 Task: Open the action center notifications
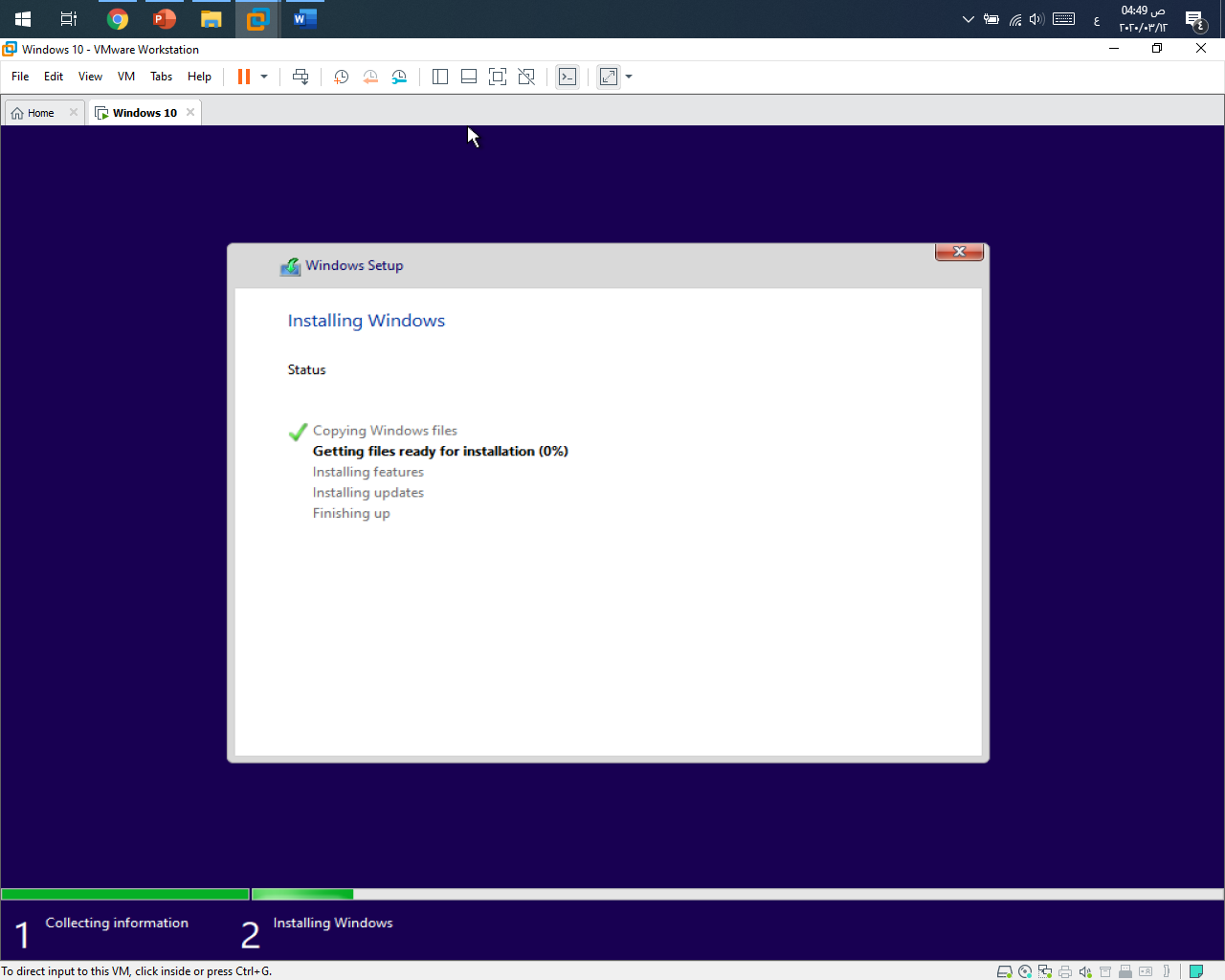(1195, 19)
